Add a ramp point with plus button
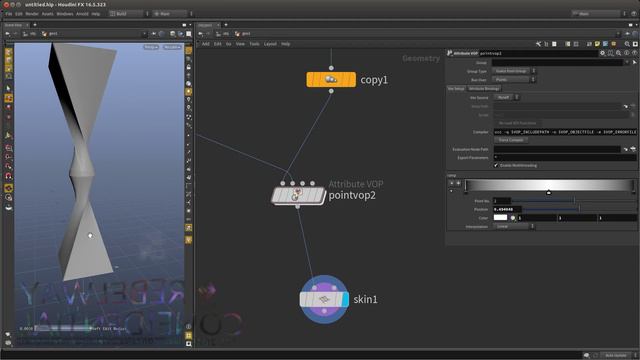This screenshot has width=640, height=360. pyautogui.click(x=458, y=184)
